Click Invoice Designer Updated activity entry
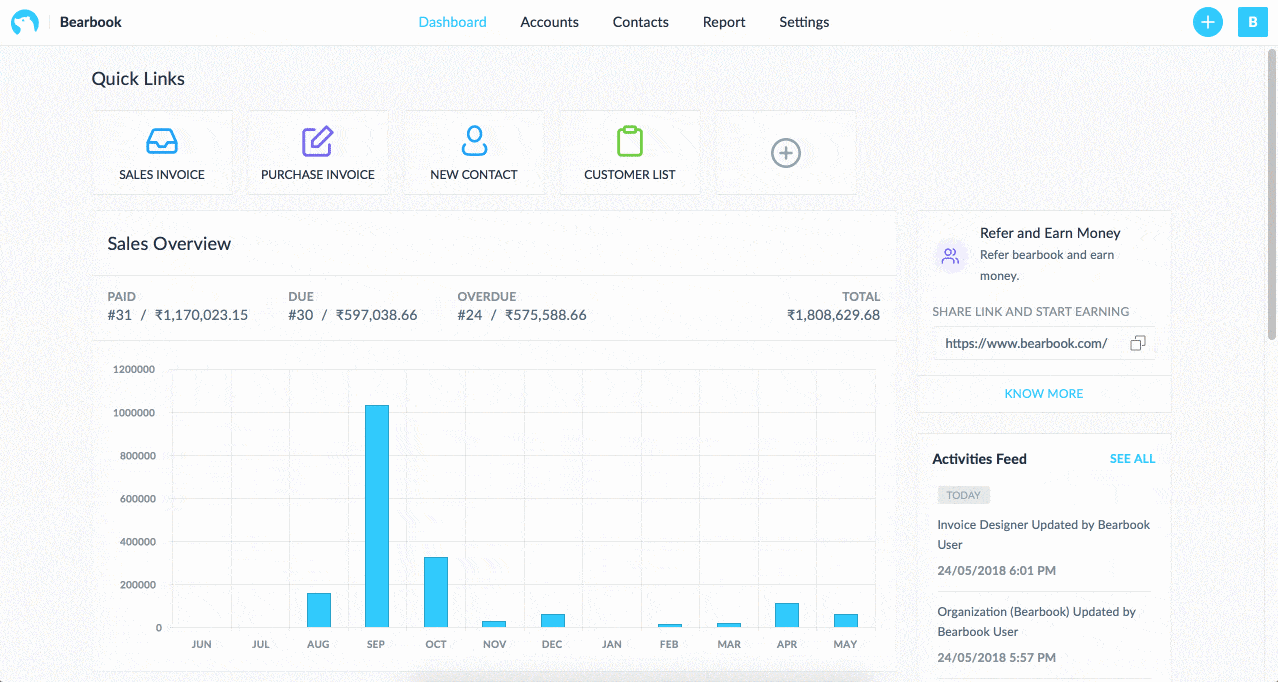 click(x=1043, y=535)
